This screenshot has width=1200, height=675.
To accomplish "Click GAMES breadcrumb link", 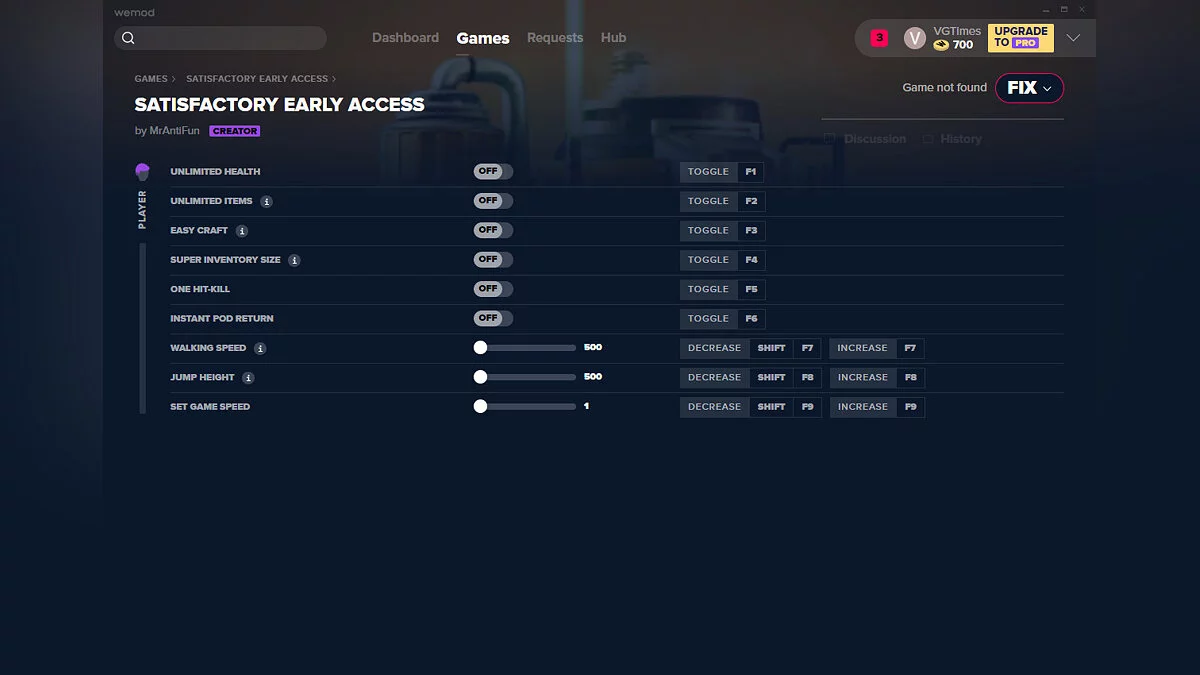I will pos(151,79).
